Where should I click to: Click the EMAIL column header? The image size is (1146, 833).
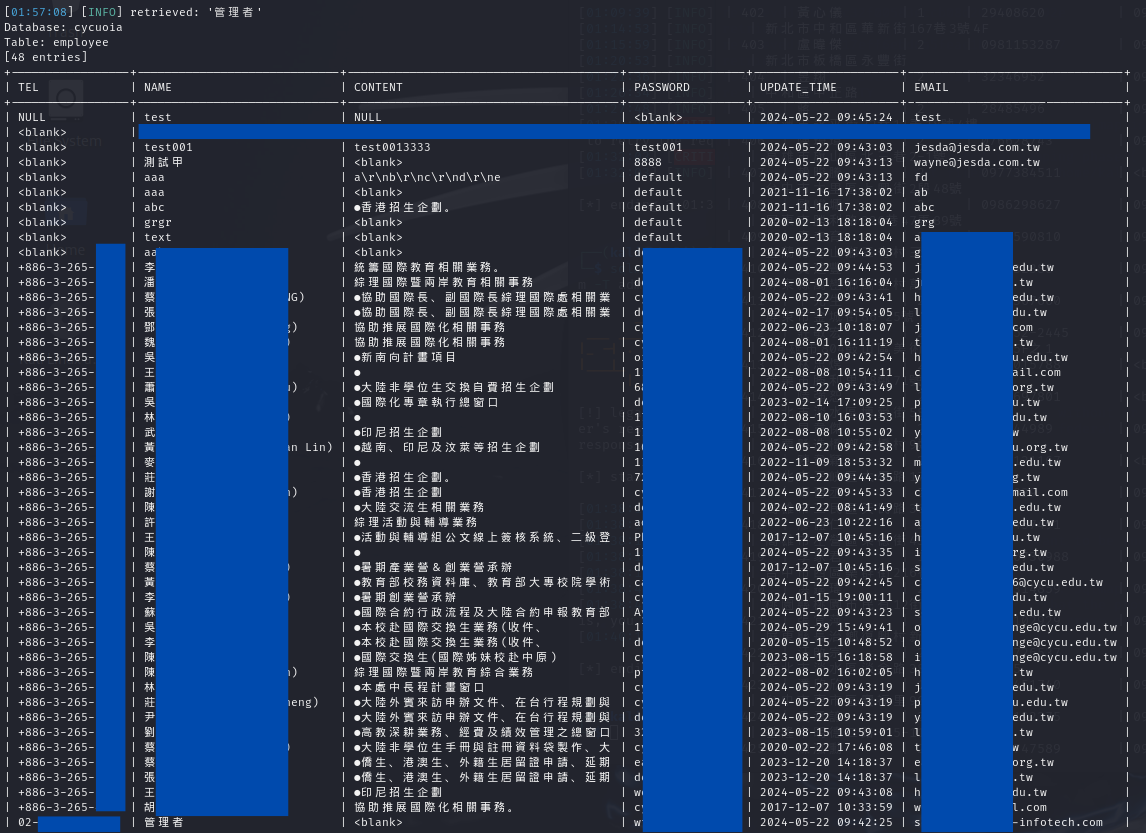[930, 87]
